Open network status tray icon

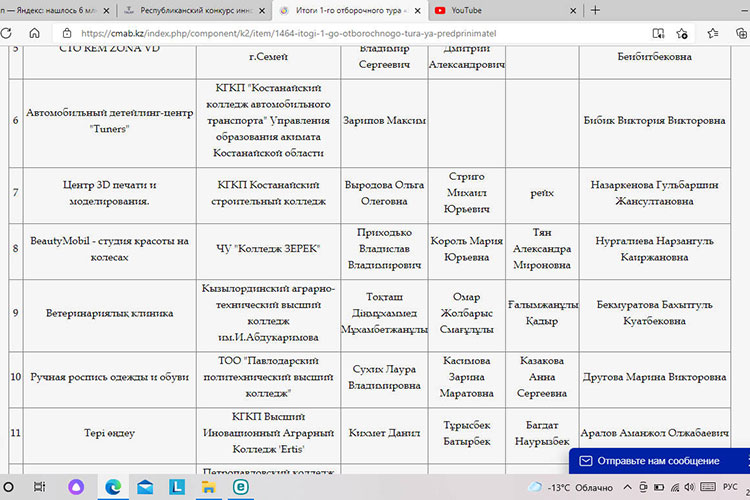(x=675, y=487)
